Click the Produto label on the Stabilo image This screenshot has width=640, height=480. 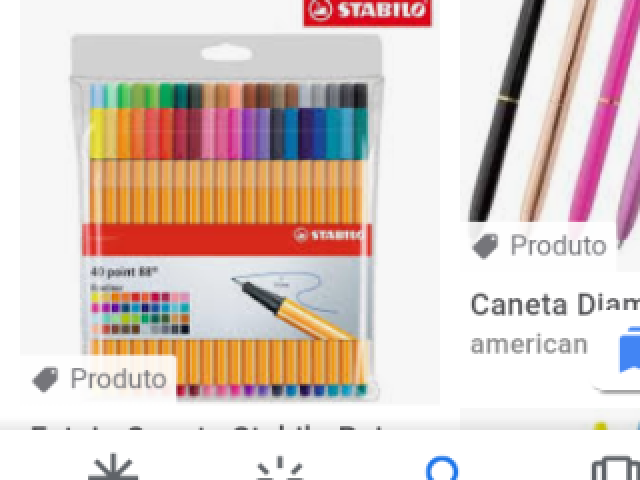click(118, 379)
